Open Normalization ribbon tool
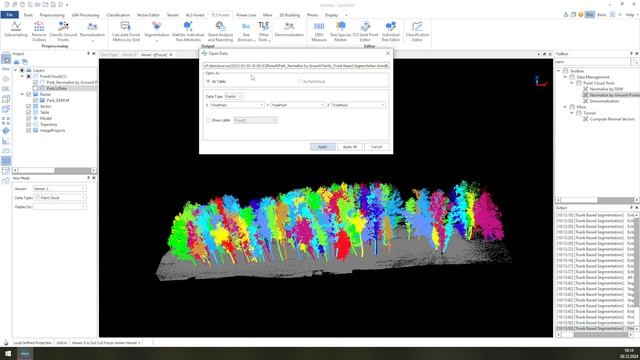The width and height of the screenshot is (640, 360). [92, 31]
